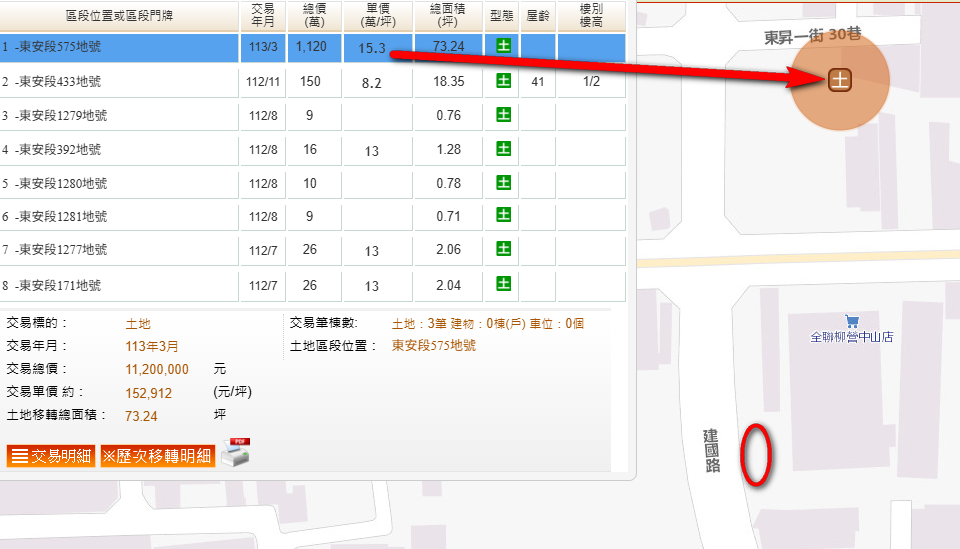Screen dimensions: 960x549
Task: Click the 東昇一街 30巷 street label
Action: (812, 36)
